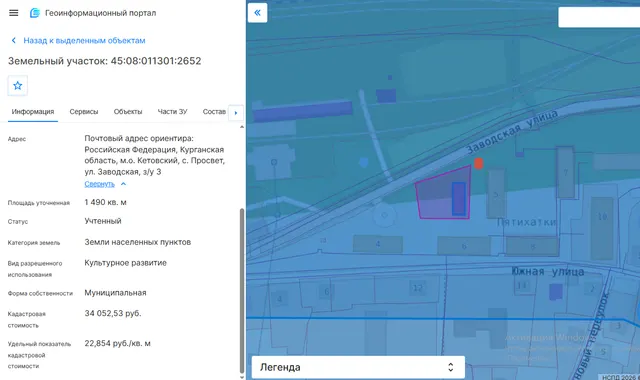Image resolution: width=640 pixels, height=380 pixels.
Task: Click the Культурное развитие value
Action: [x=125, y=262]
